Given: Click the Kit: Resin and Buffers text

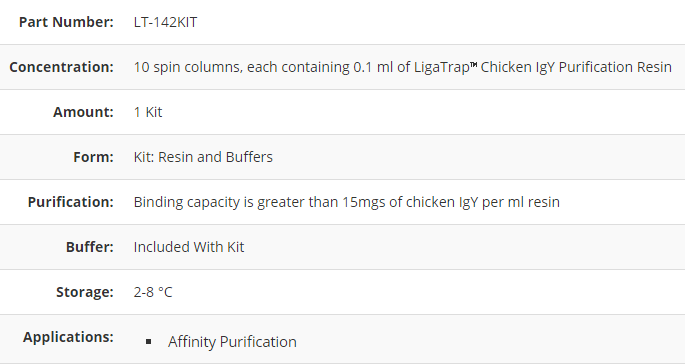Looking at the screenshot, I should 203,157.
